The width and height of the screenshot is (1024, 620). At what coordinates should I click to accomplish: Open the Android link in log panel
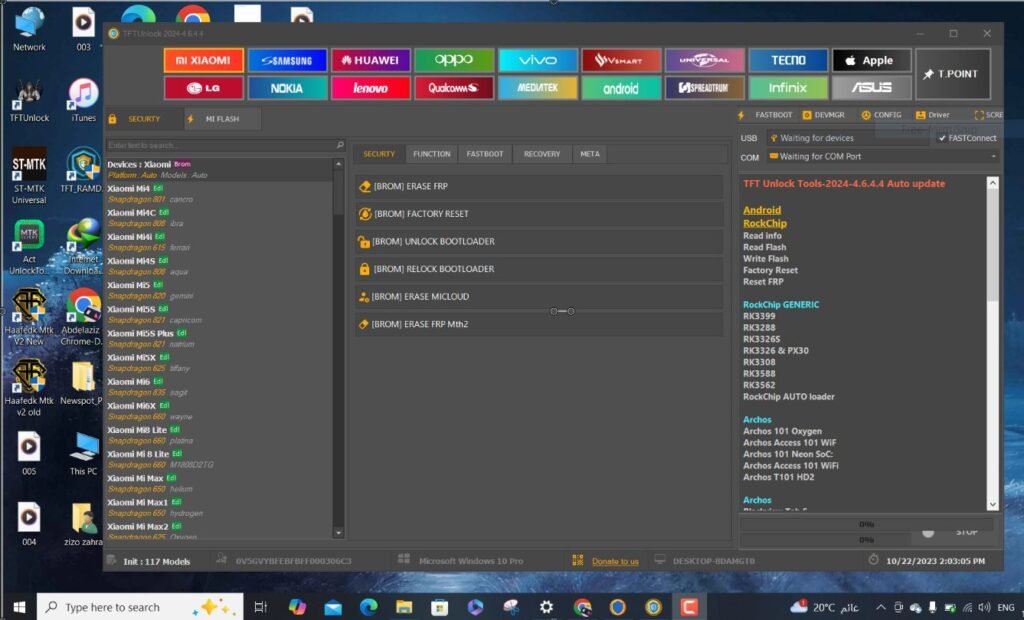click(761, 210)
